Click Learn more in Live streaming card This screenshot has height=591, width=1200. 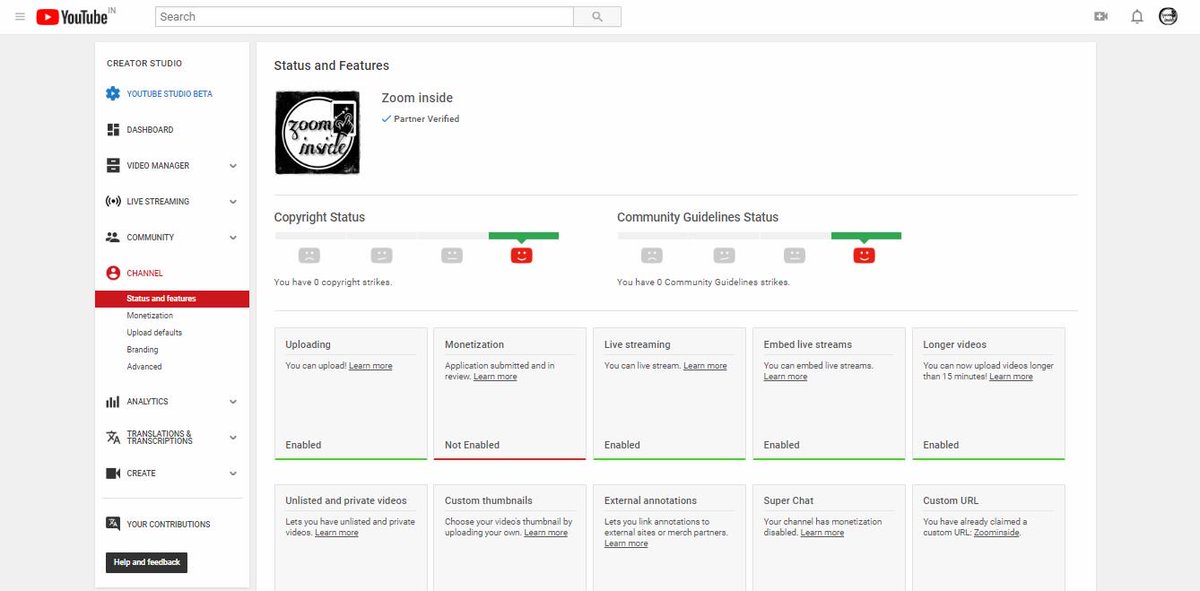(x=705, y=366)
